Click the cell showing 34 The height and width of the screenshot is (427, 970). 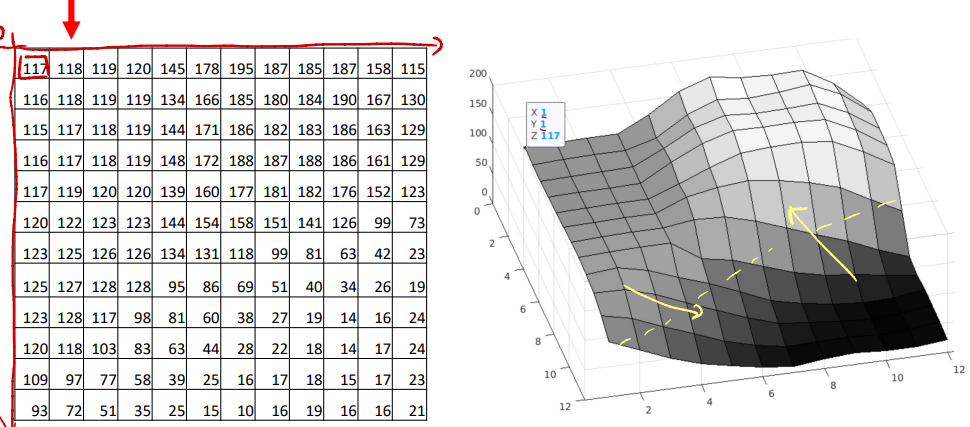[x=341, y=280]
